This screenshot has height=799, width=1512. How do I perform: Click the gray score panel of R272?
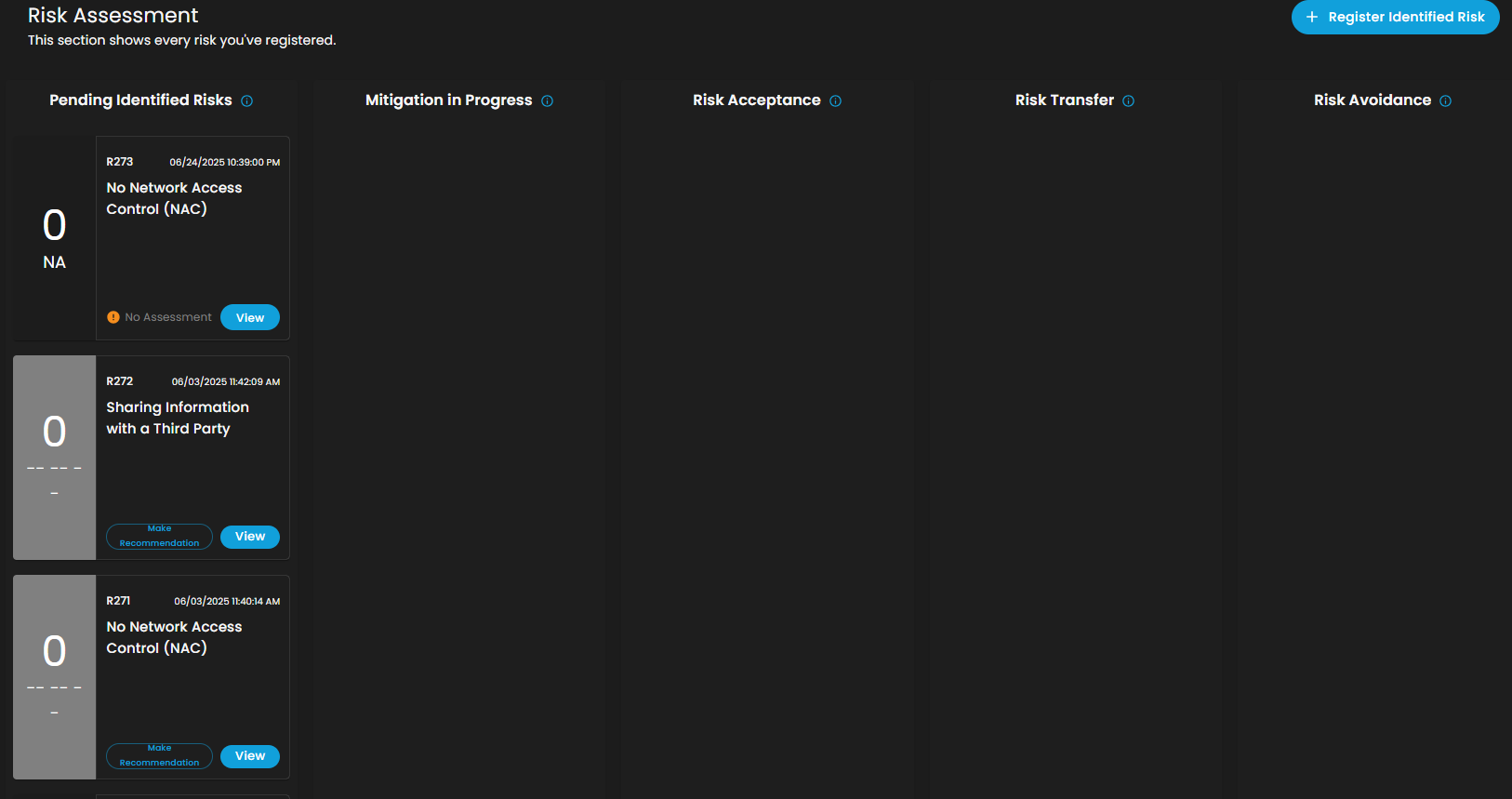54,458
